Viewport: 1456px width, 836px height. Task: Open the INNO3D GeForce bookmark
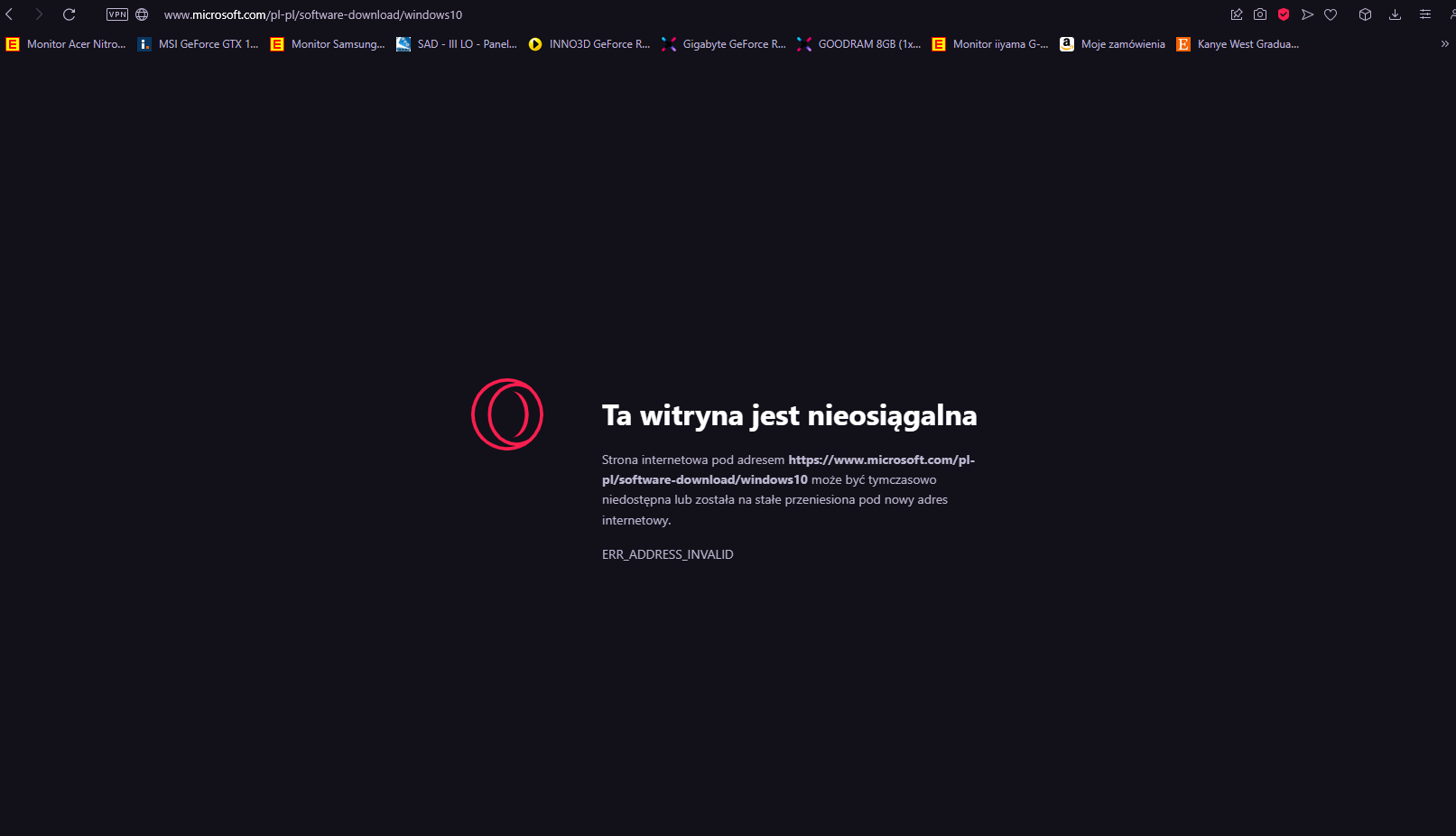[x=589, y=43]
